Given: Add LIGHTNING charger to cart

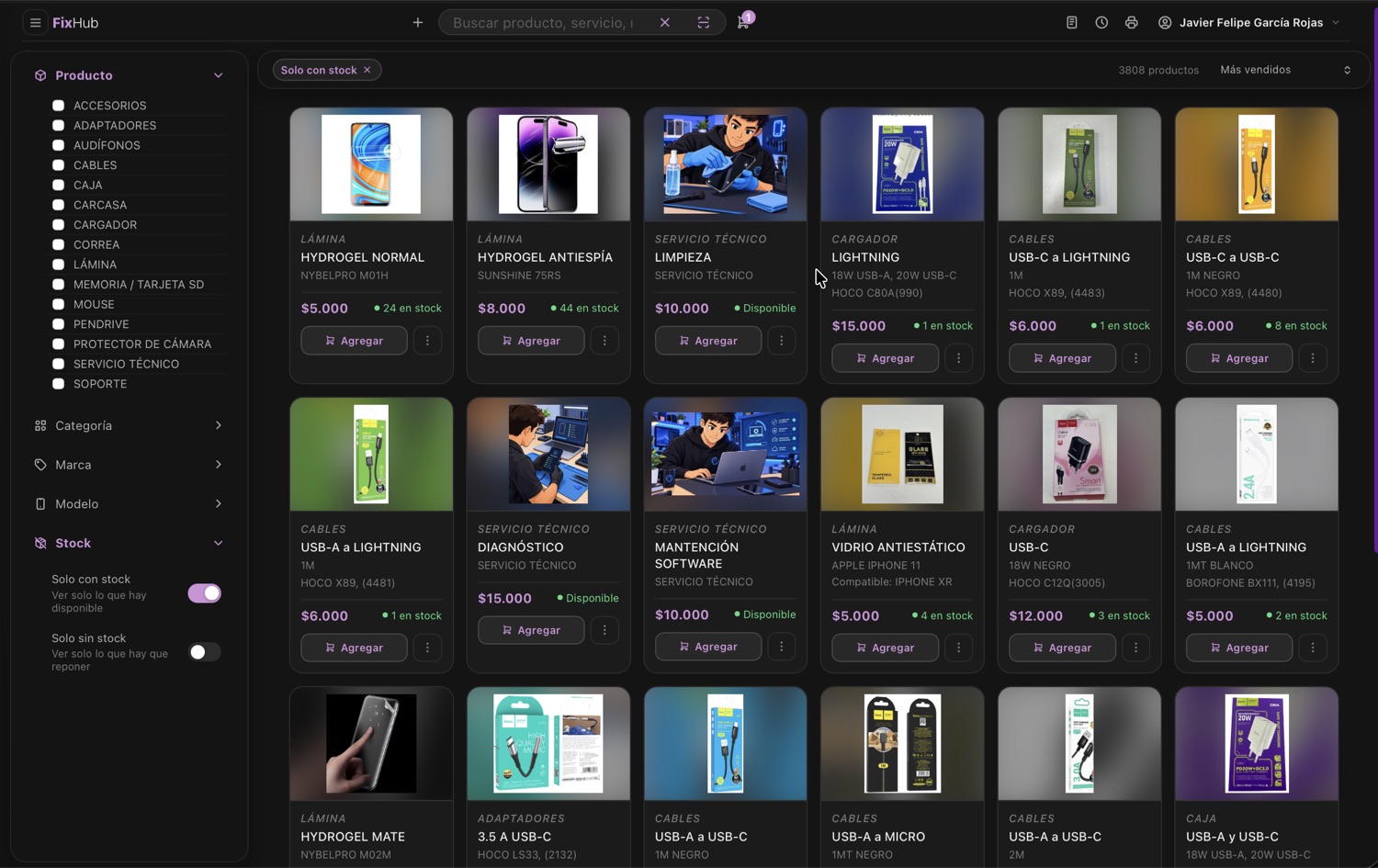Looking at the screenshot, I should point(886,358).
